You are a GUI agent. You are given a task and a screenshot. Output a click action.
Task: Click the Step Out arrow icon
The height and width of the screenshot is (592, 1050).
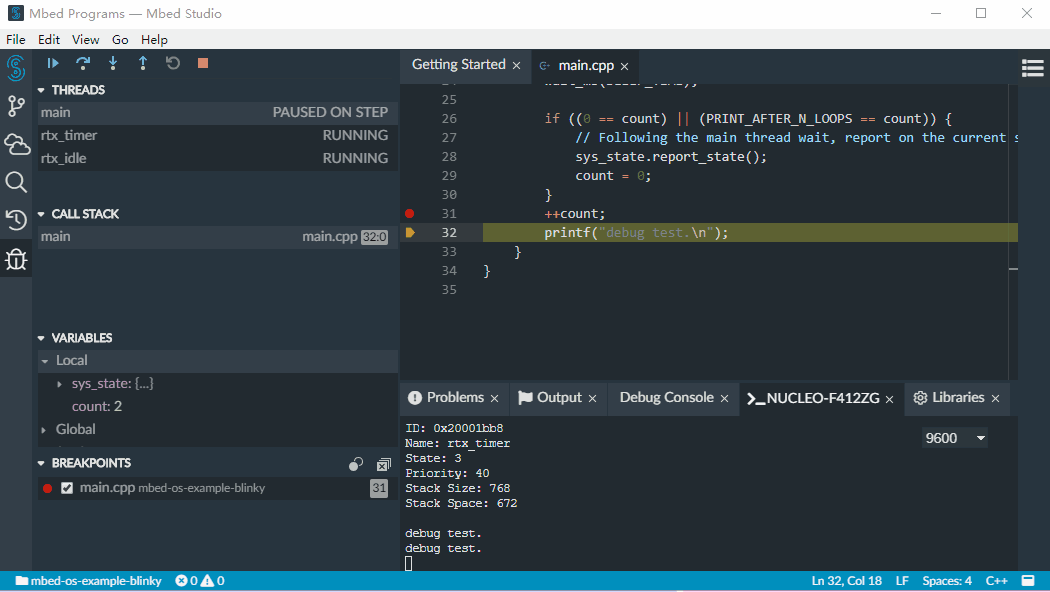143,63
